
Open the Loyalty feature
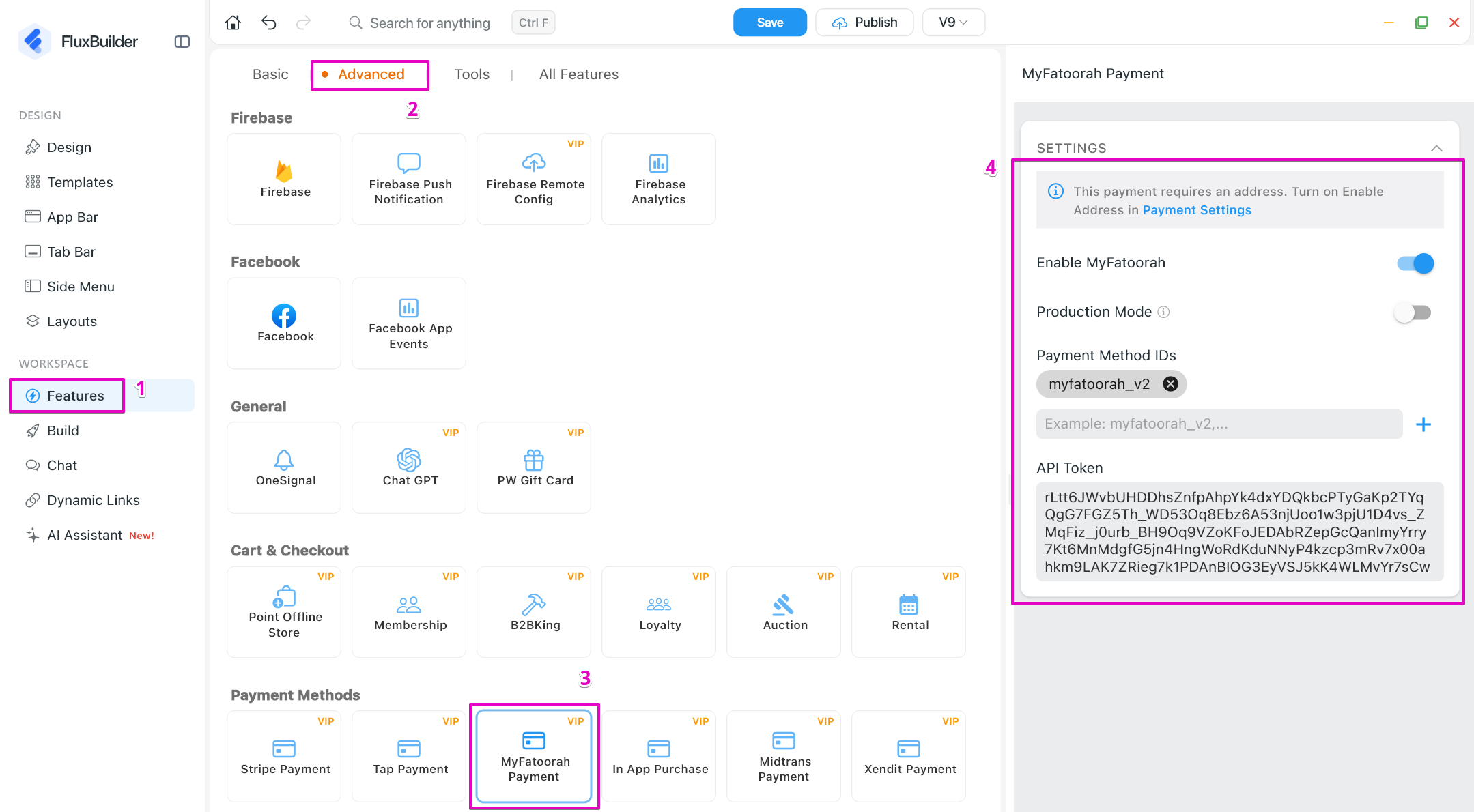click(659, 612)
